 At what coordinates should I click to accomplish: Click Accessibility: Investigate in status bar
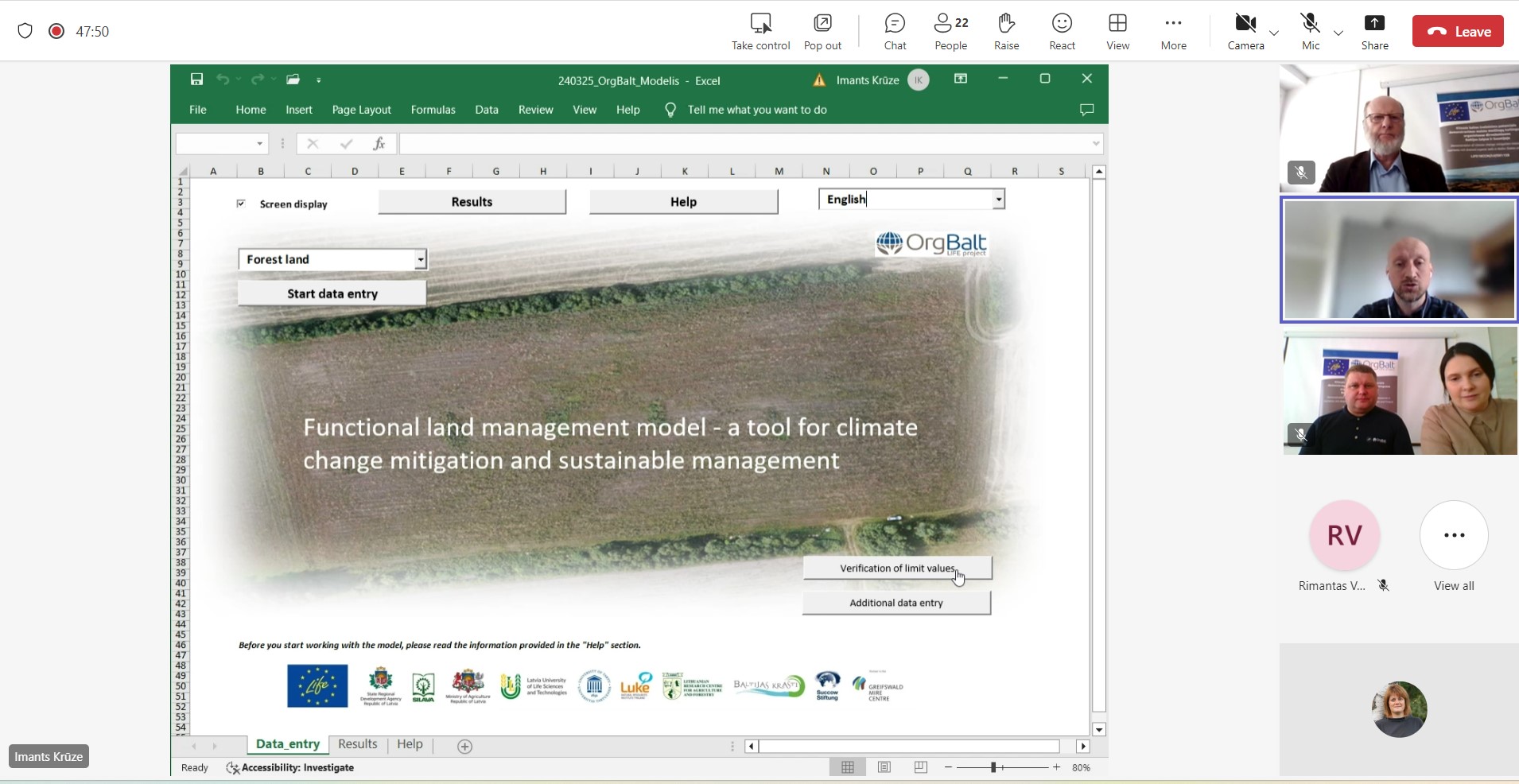tap(290, 767)
